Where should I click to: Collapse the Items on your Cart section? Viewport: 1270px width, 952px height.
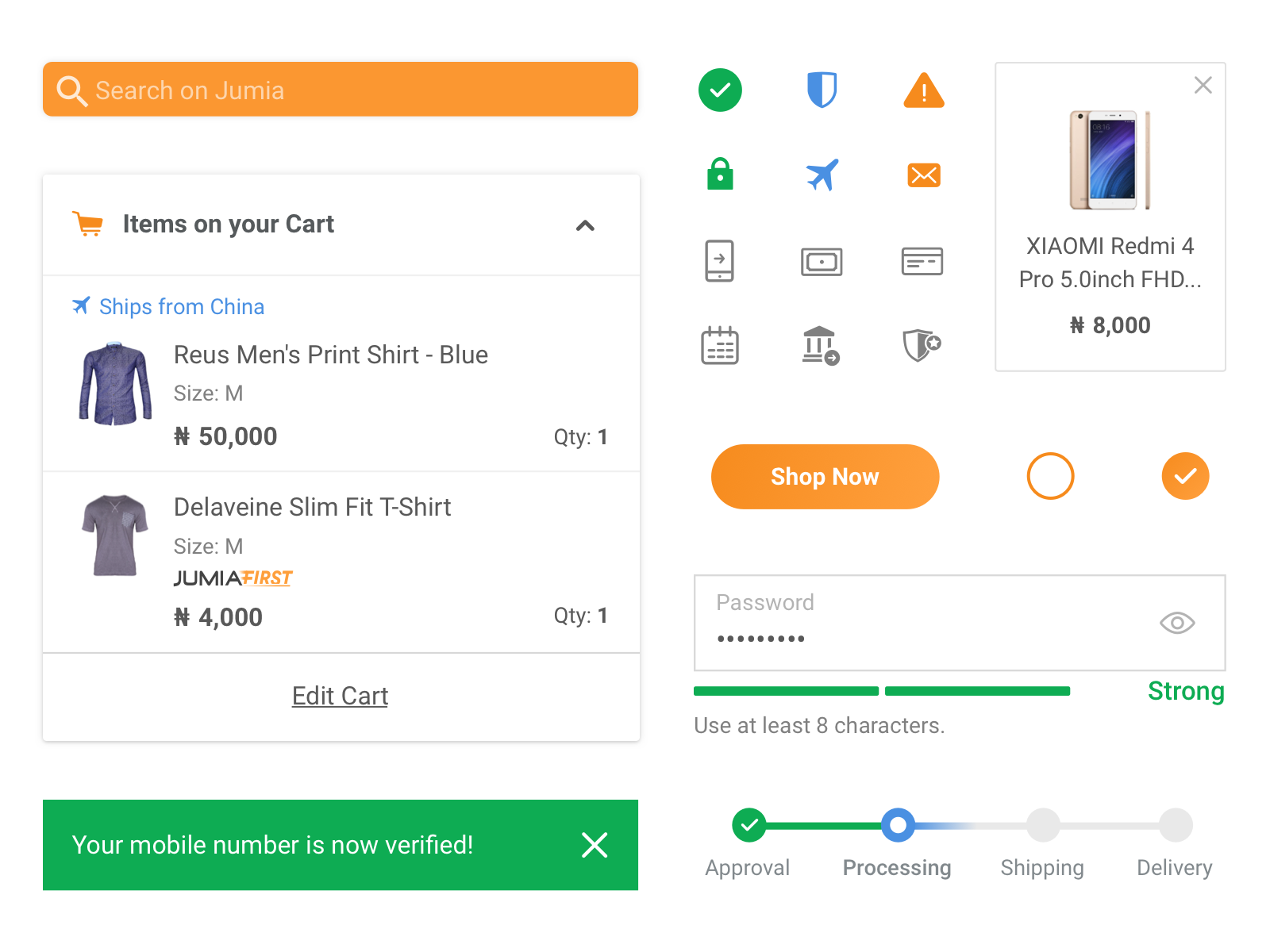pyautogui.click(x=585, y=225)
